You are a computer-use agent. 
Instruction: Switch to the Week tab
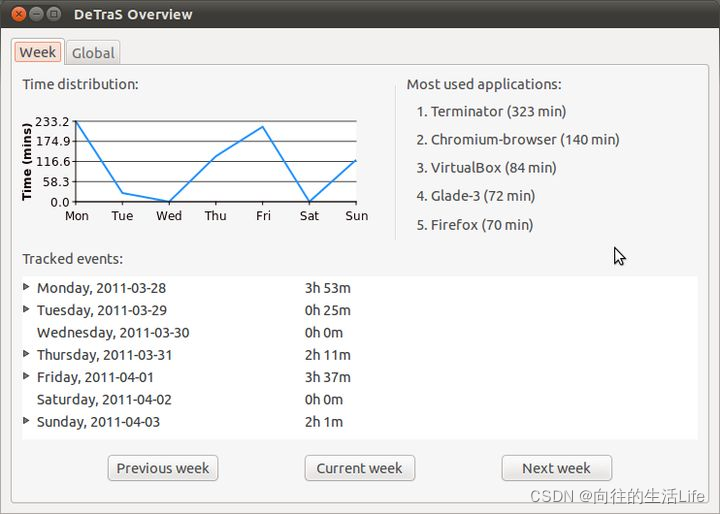point(38,52)
